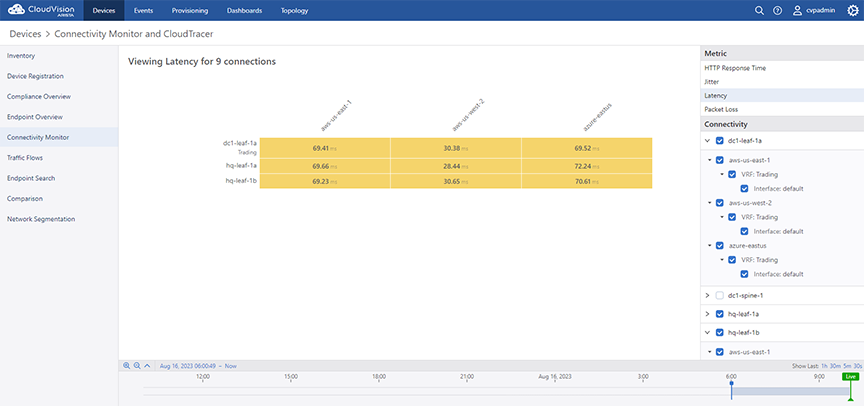Open Traffic Flows in the sidebar
Viewport: 864px width, 406px height.
(x=59, y=158)
